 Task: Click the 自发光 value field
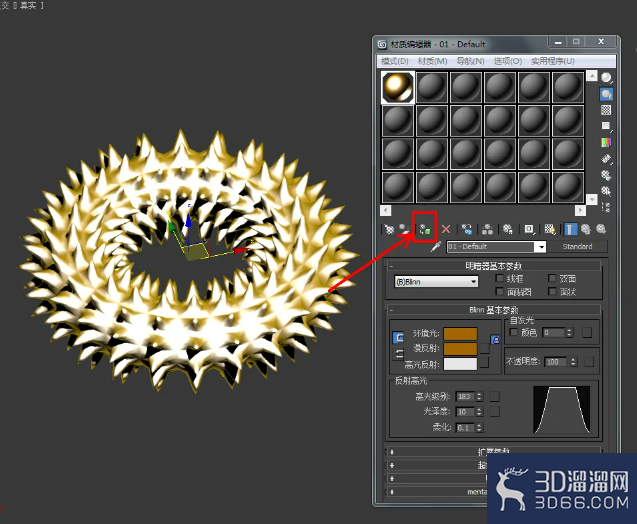point(554,333)
